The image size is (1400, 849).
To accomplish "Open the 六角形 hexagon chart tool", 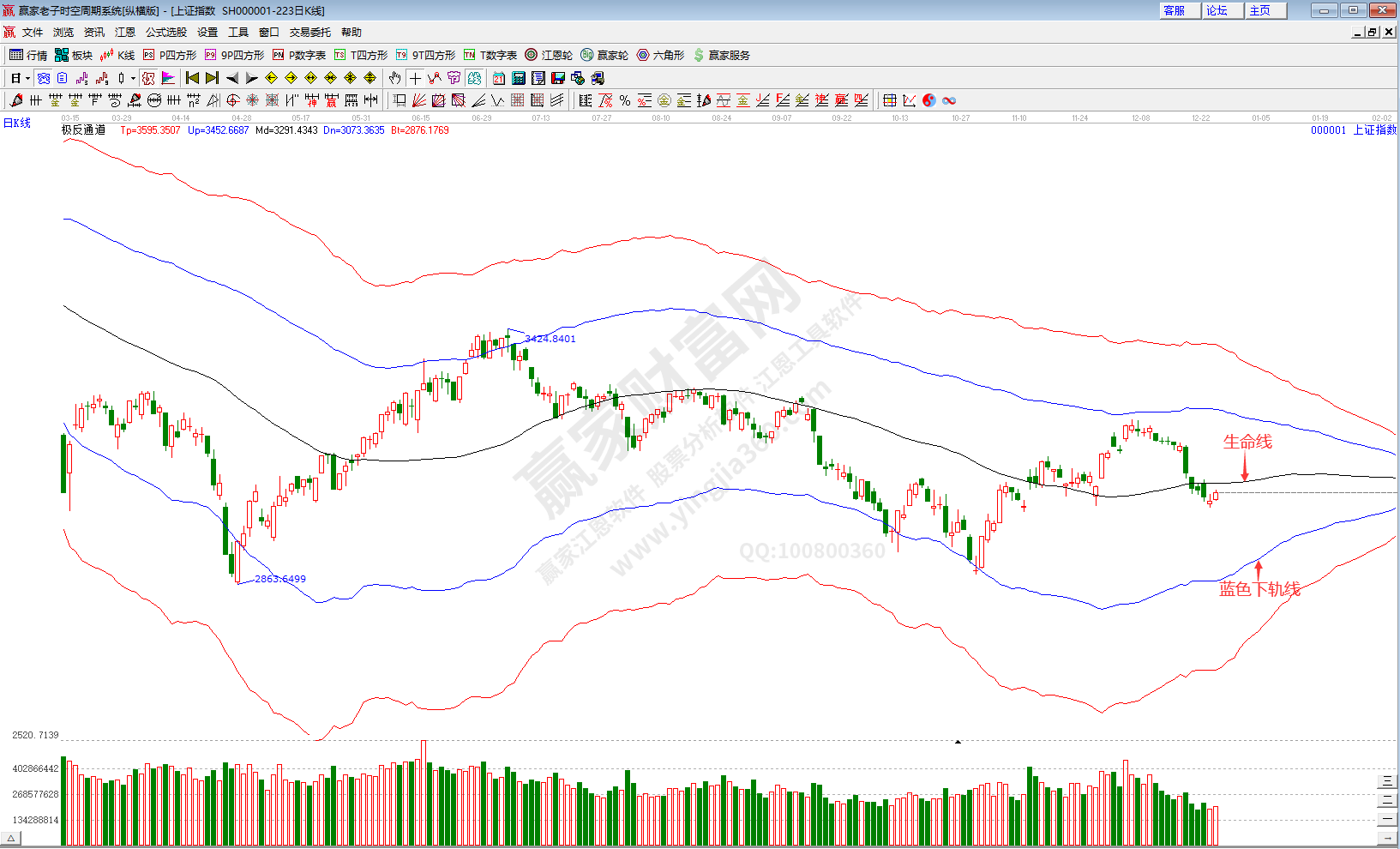I will 660,55.
